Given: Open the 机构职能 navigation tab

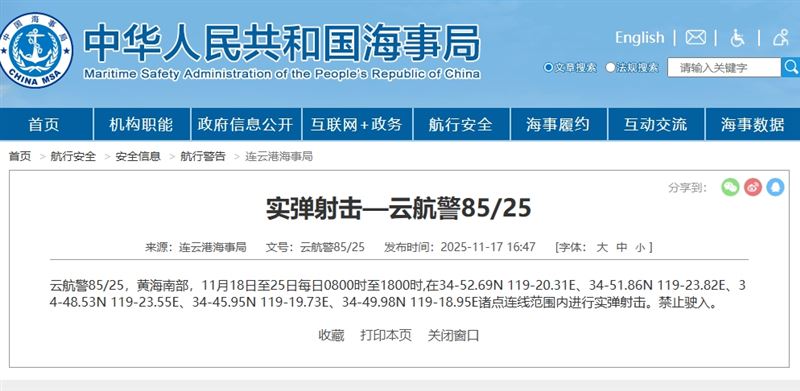Looking at the screenshot, I should pyautogui.click(x=141, y=124).
